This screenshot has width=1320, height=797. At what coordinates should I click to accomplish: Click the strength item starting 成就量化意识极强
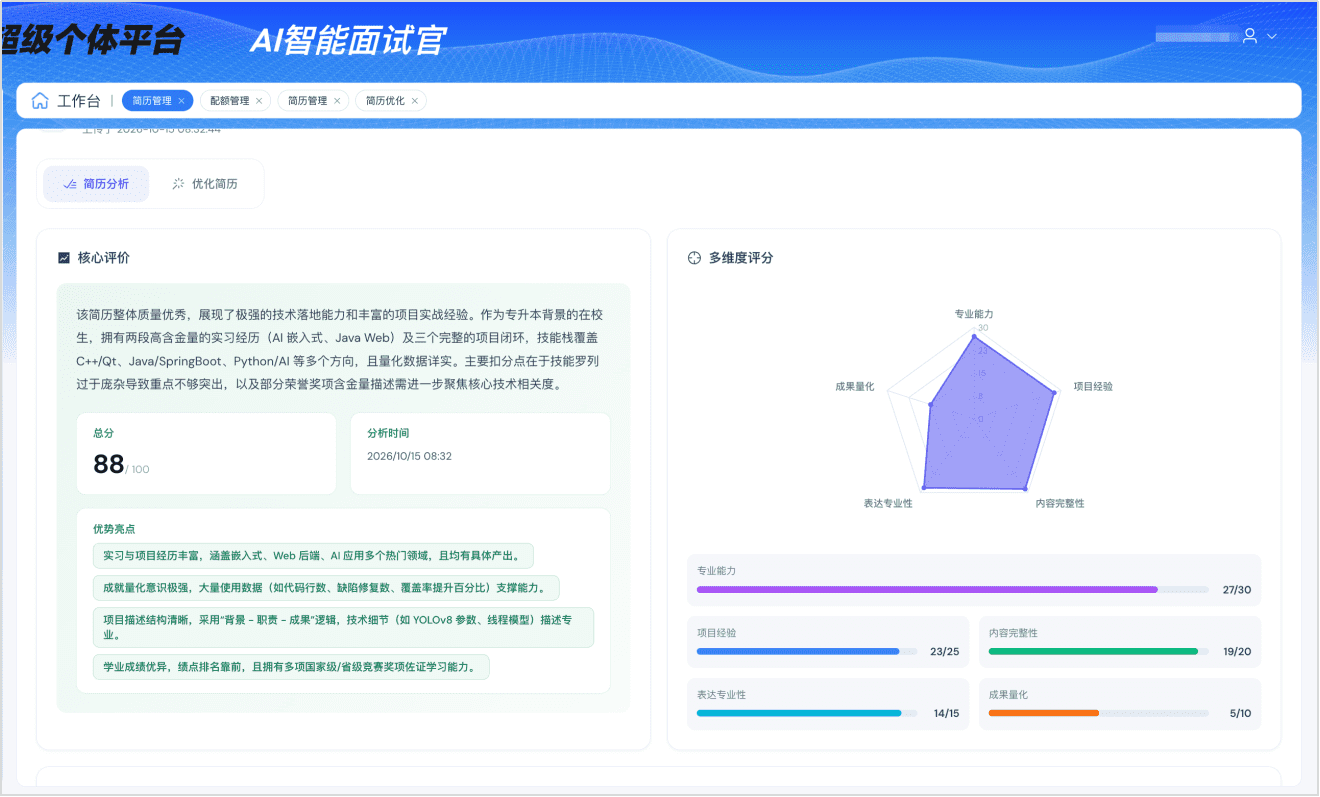coord(326,588)
